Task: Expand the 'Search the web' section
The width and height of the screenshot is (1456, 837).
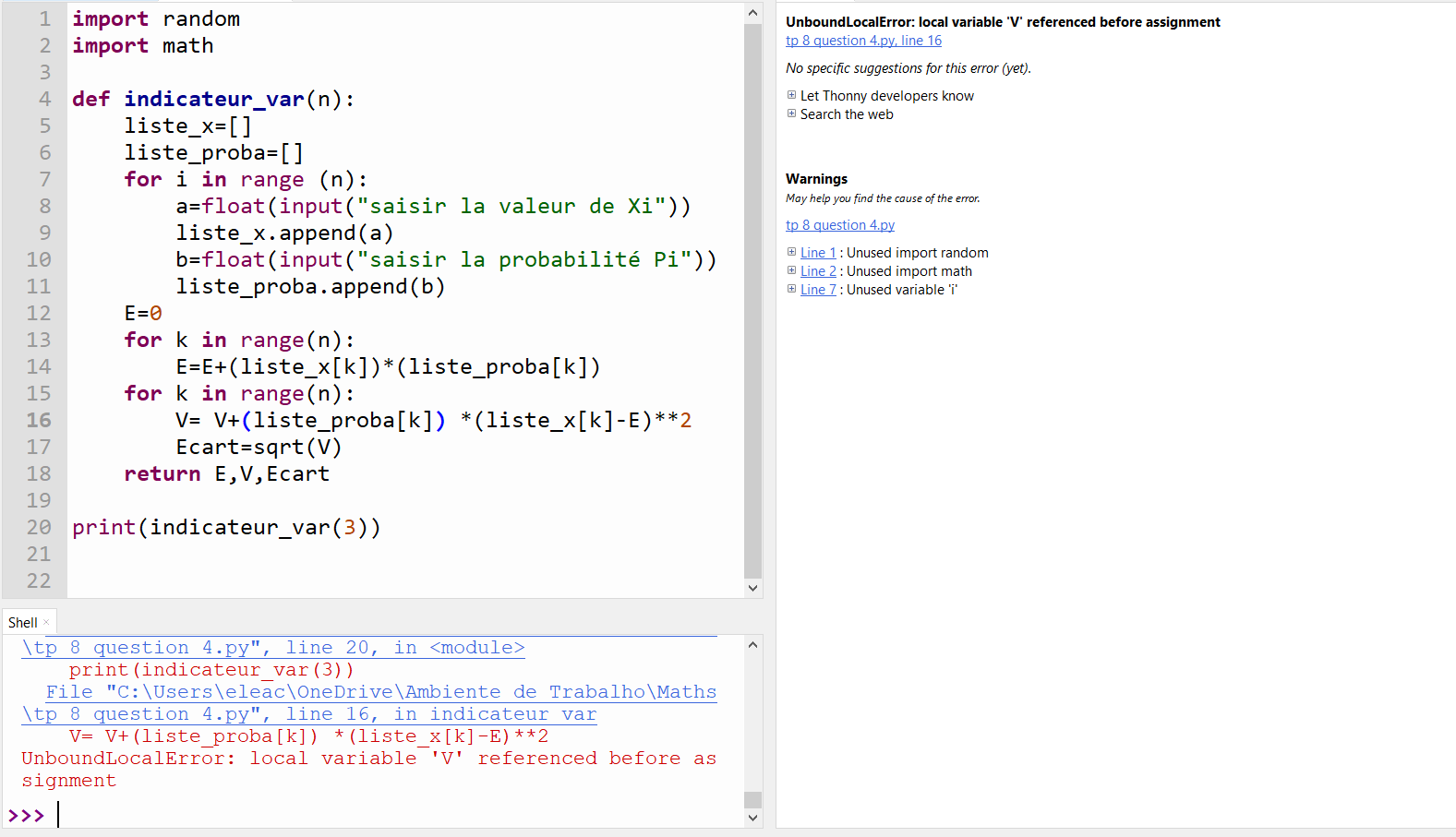Action: pos(791,114)
